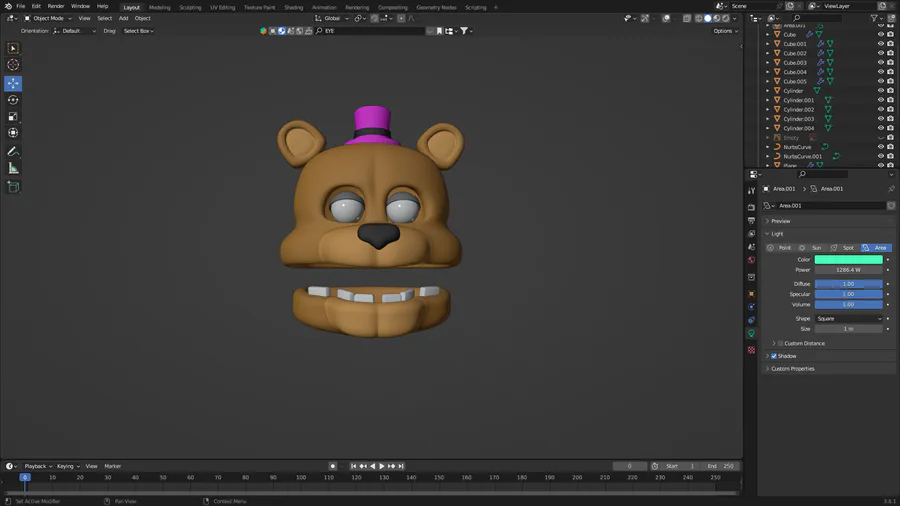
Task: Toggle visibility of Cylinder.002
Action: point(880,110)
